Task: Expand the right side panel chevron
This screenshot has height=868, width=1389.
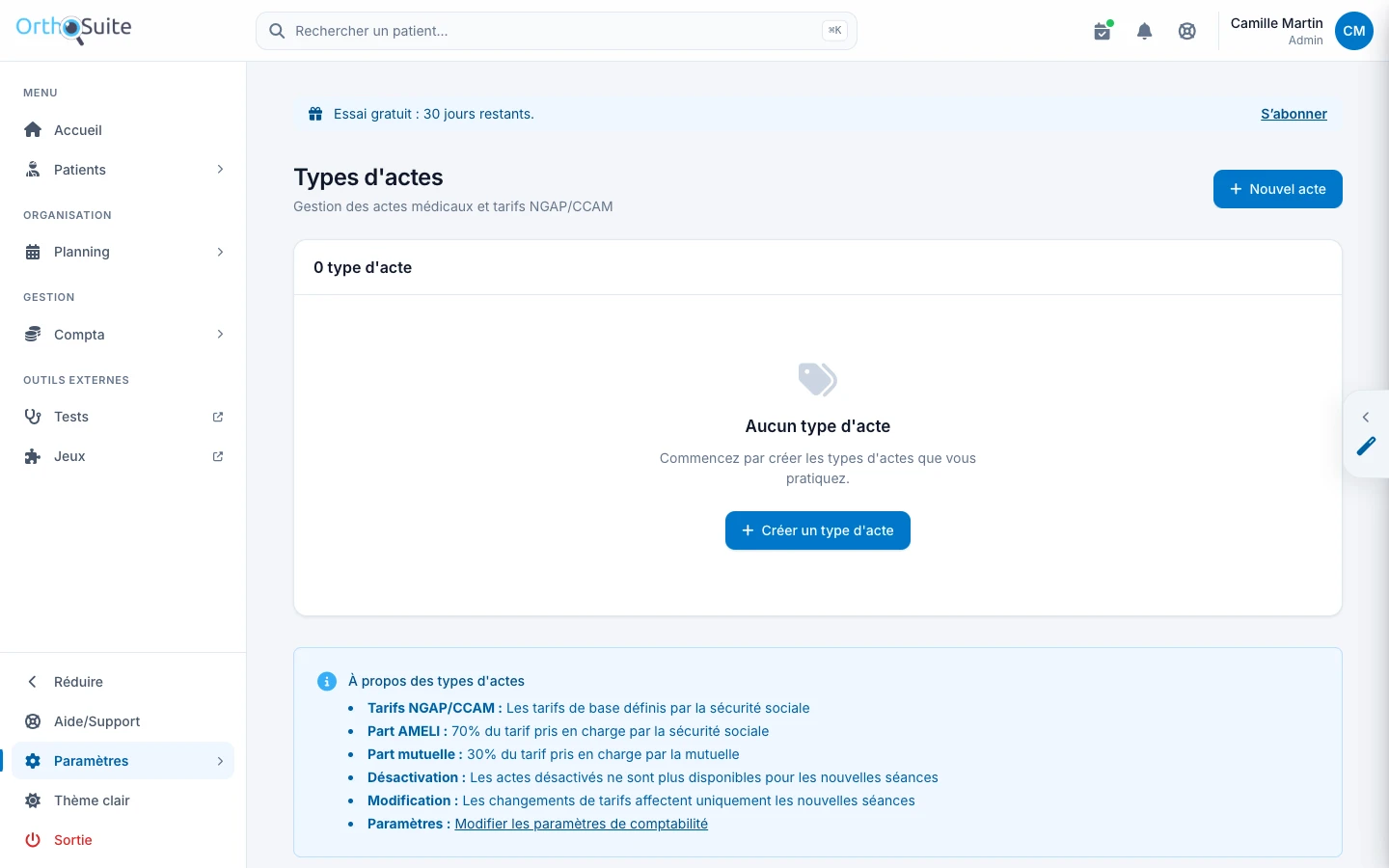Action: [1366, 417]
